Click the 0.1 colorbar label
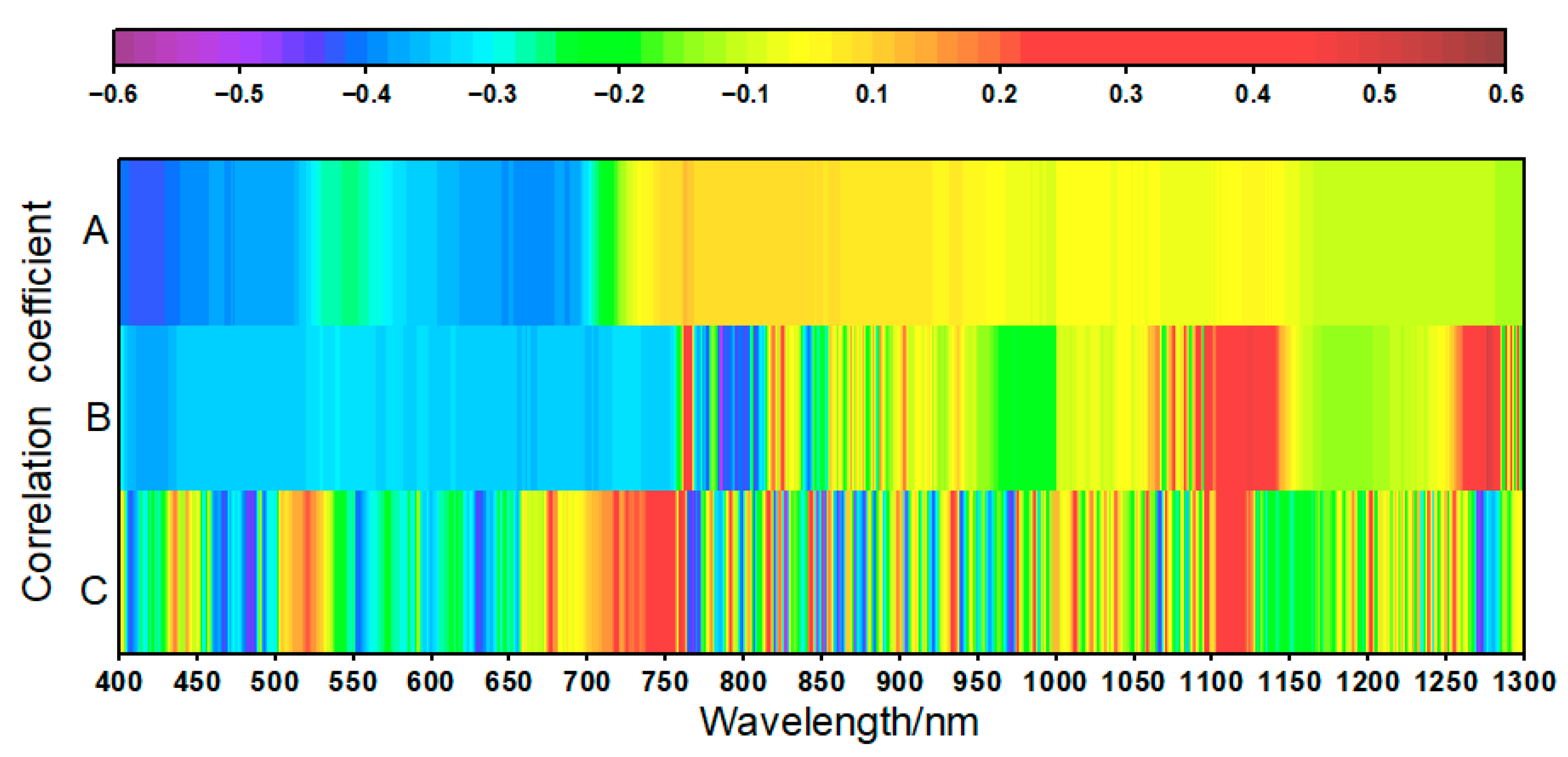 pos(872,94)
